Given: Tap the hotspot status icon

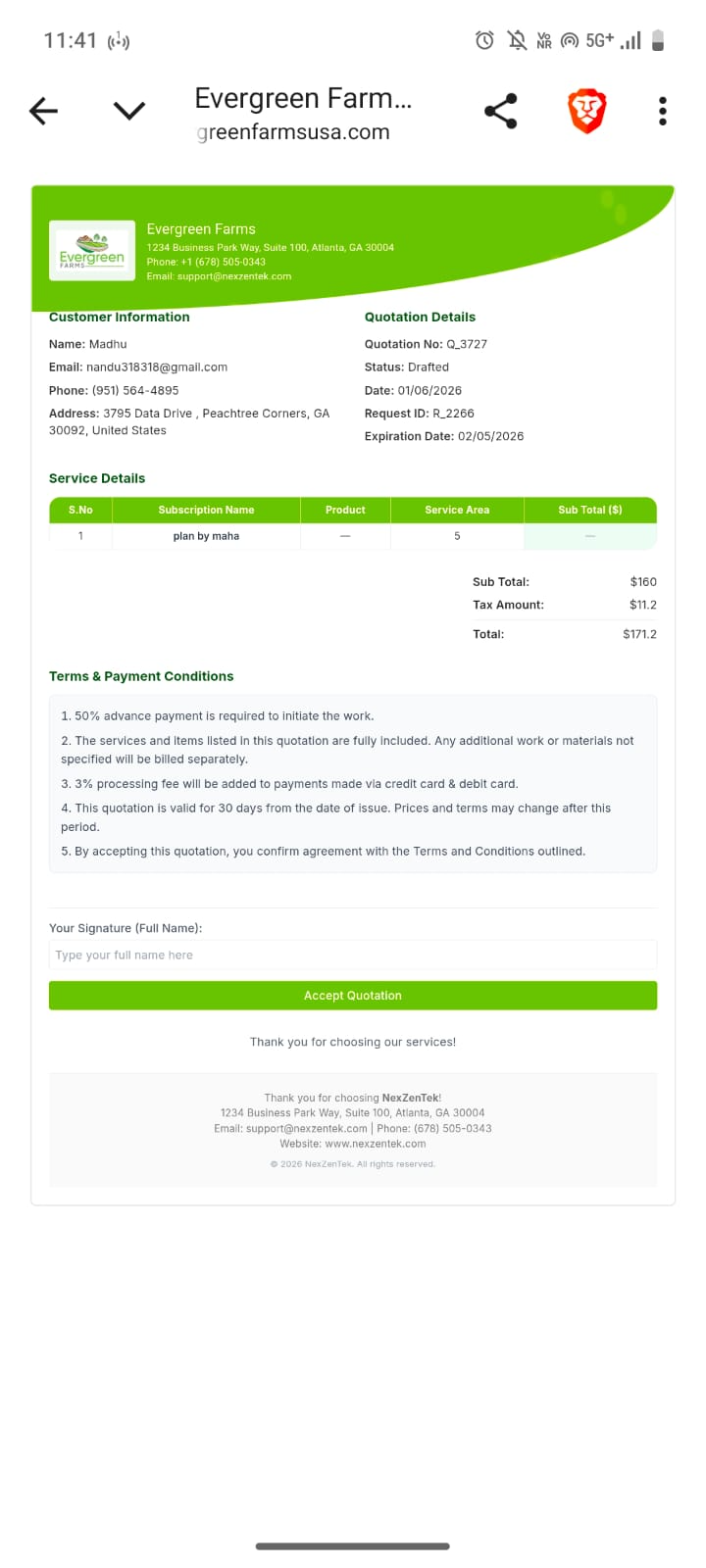Looking at the screenshot, I should [x=569, y=40].
